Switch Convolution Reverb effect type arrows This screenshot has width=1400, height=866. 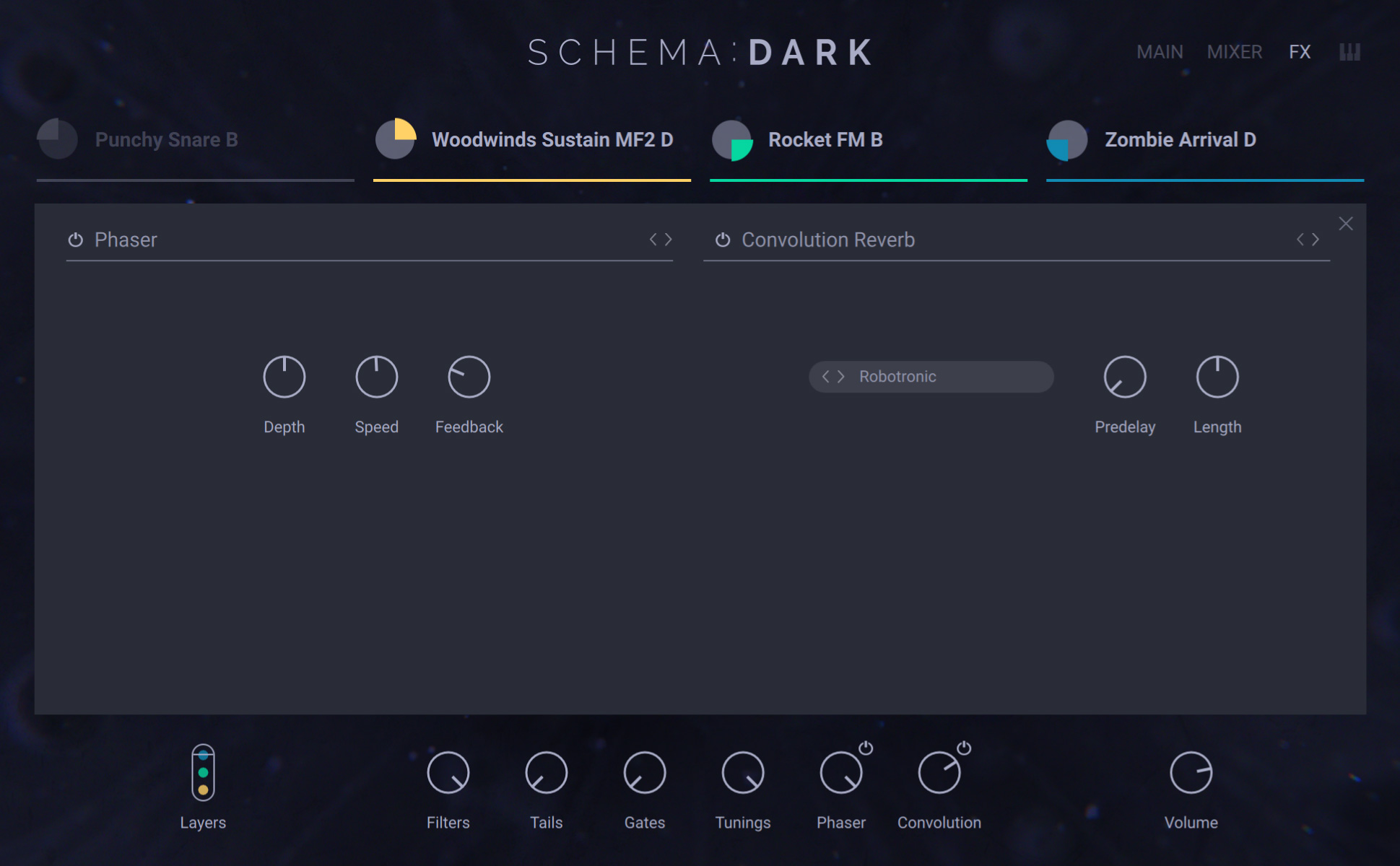coord(1308,239)
